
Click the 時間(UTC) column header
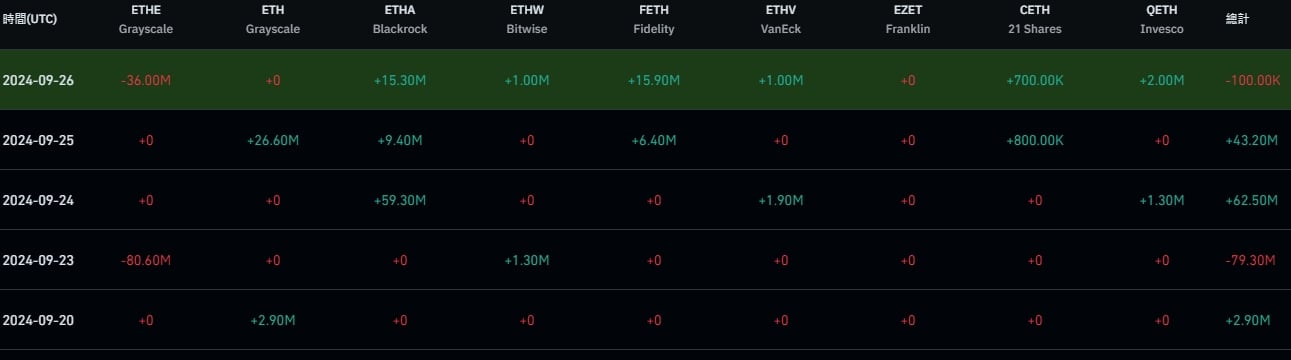click(31, 19)
